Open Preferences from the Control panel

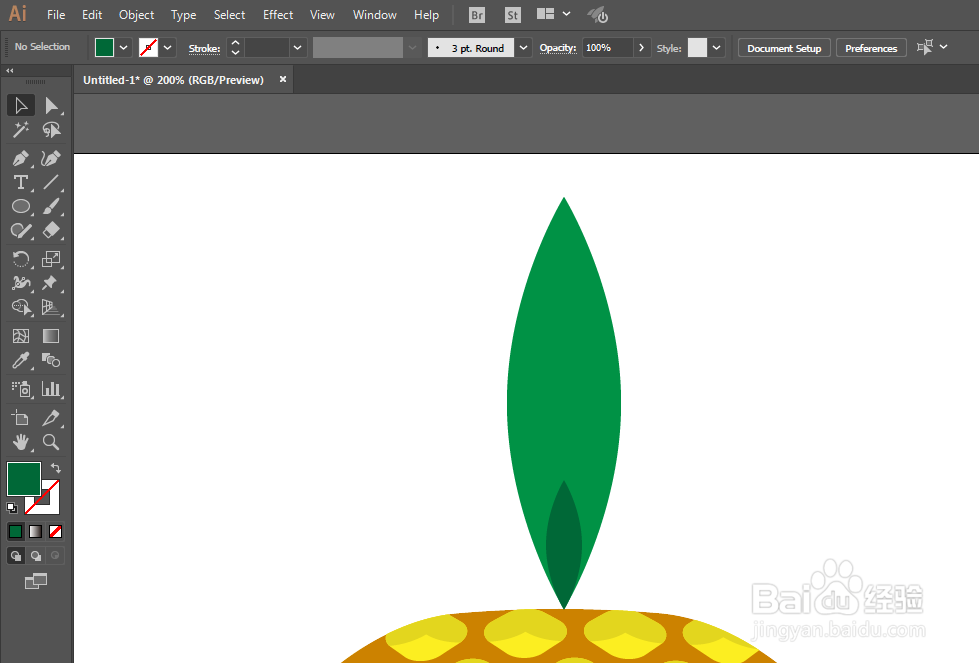[870, 47]
